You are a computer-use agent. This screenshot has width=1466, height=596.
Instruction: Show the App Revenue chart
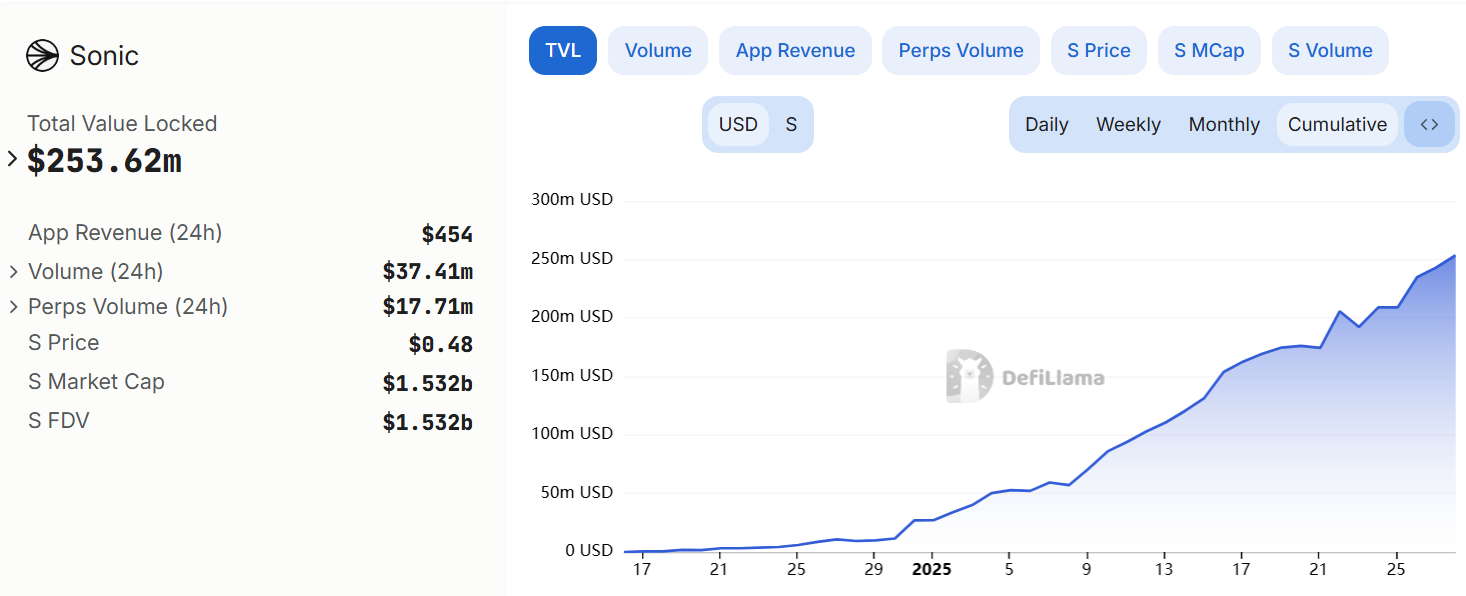(x=795, y=51)
